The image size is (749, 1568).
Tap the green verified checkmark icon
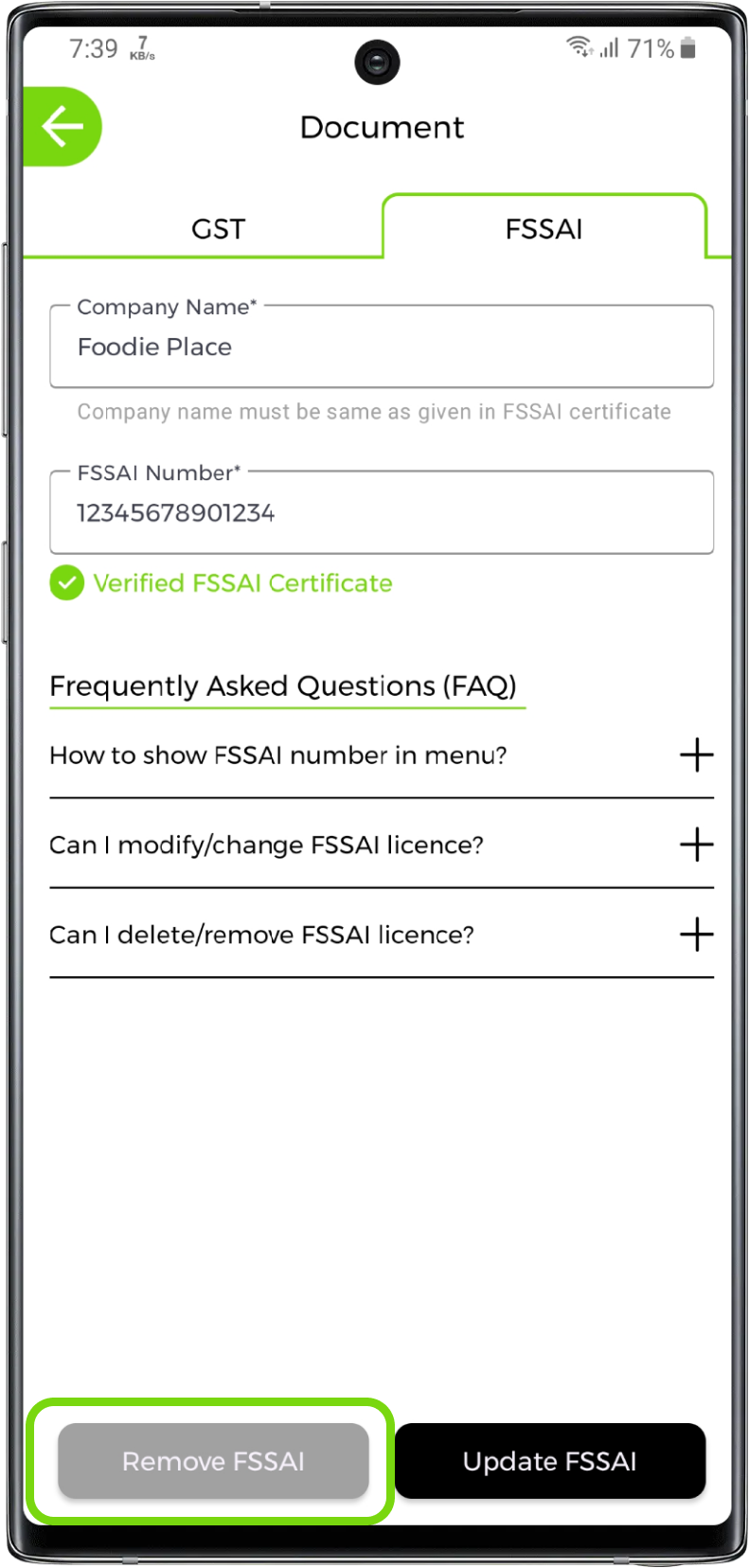66,583
